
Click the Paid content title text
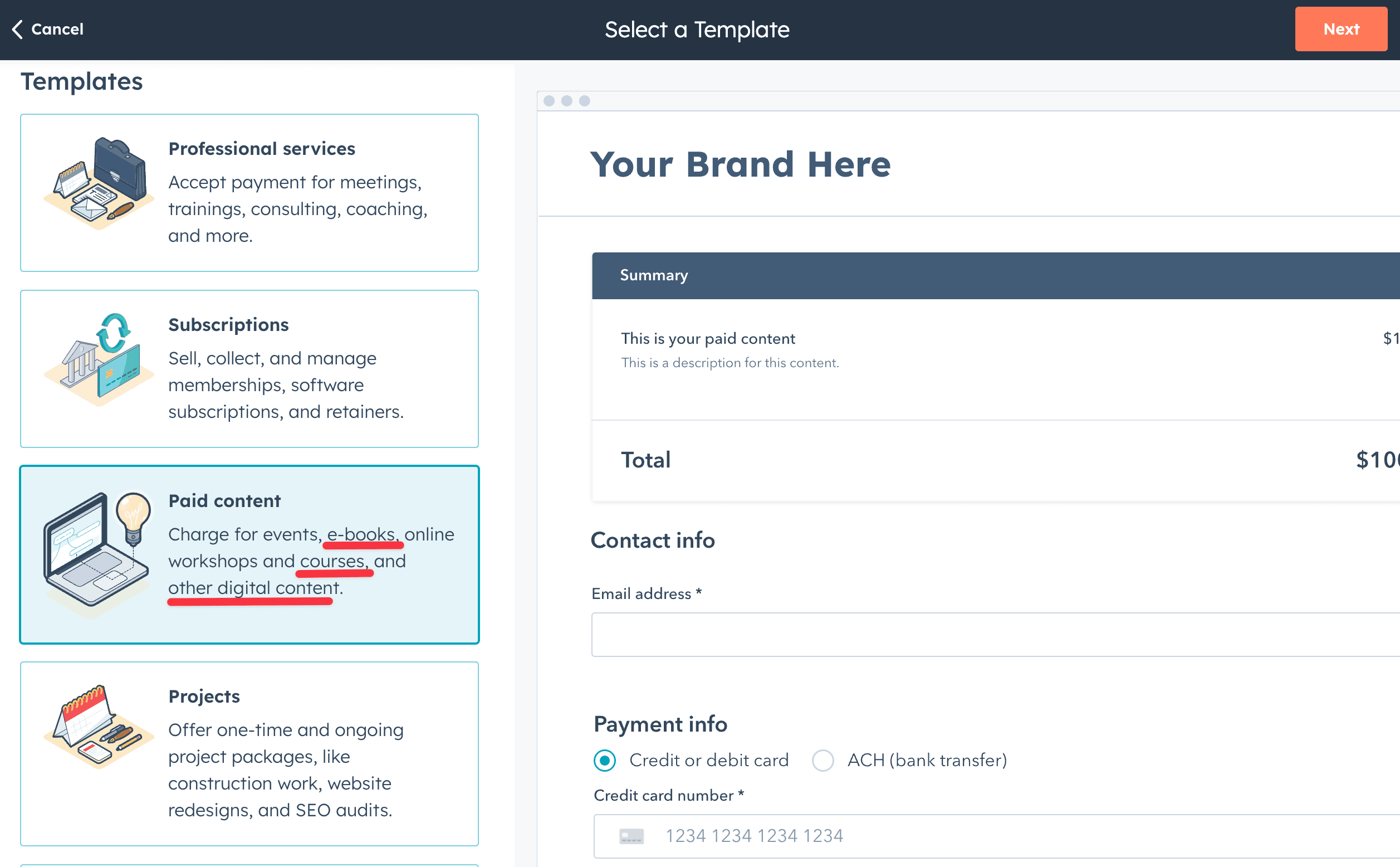point(224,500)
